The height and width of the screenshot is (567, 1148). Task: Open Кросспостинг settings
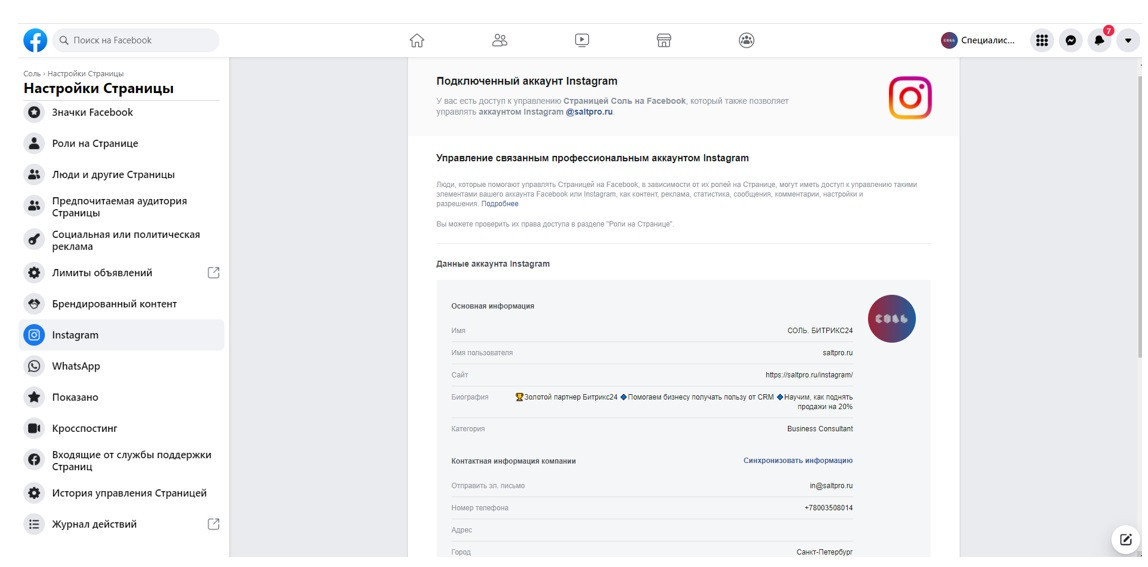(122, 428)
